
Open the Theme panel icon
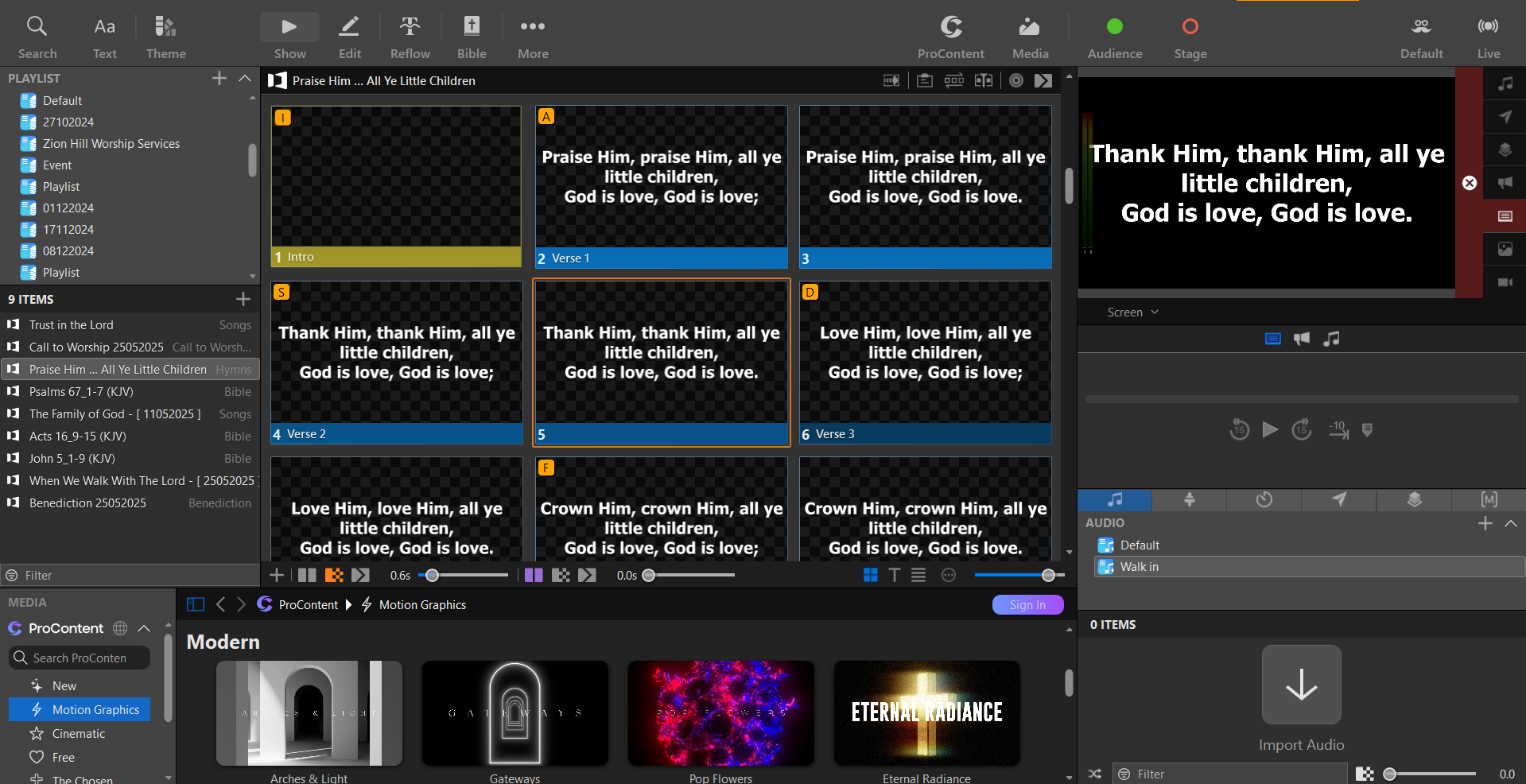165,36
